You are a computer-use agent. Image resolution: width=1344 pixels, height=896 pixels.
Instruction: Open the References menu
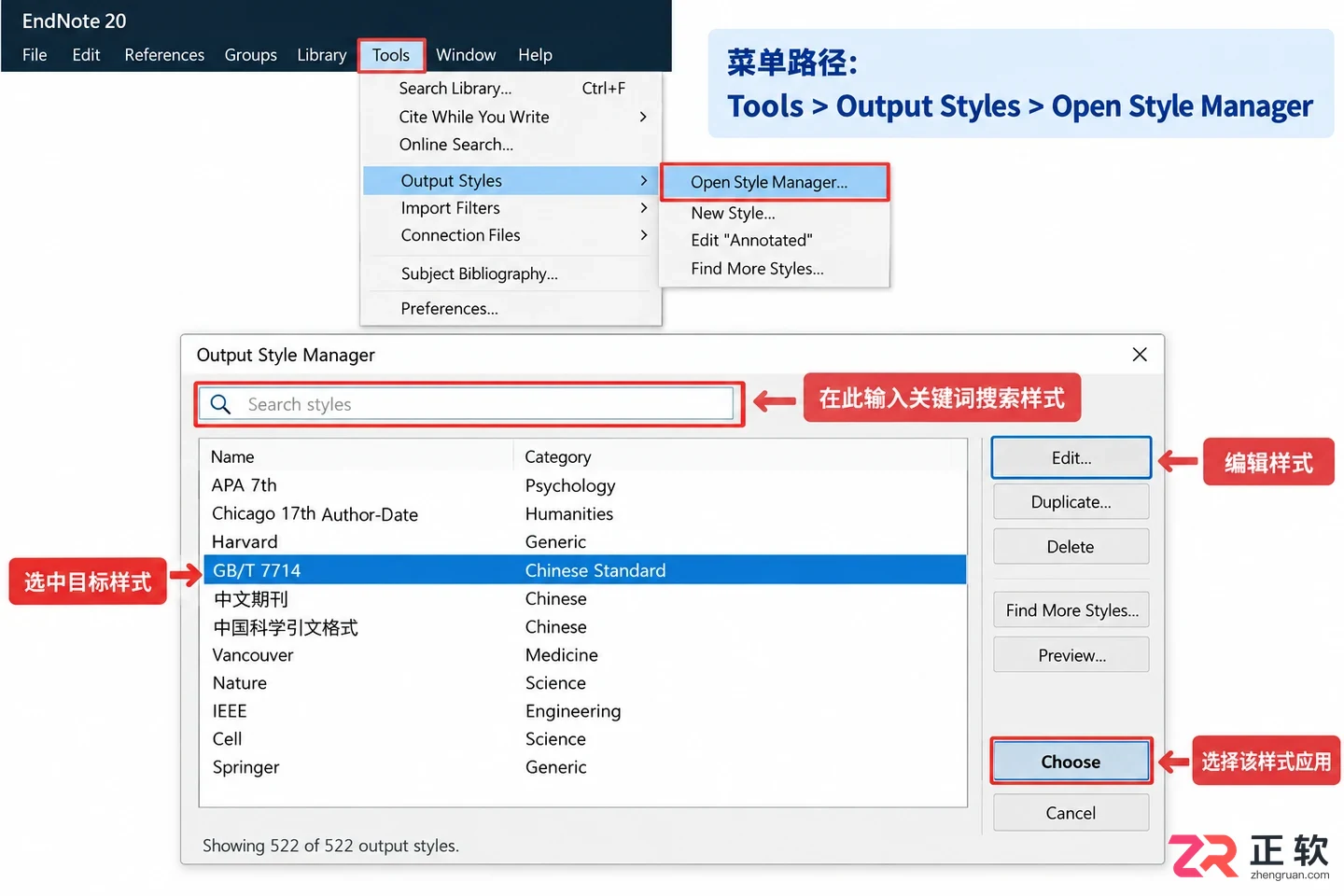click(164, 55)
